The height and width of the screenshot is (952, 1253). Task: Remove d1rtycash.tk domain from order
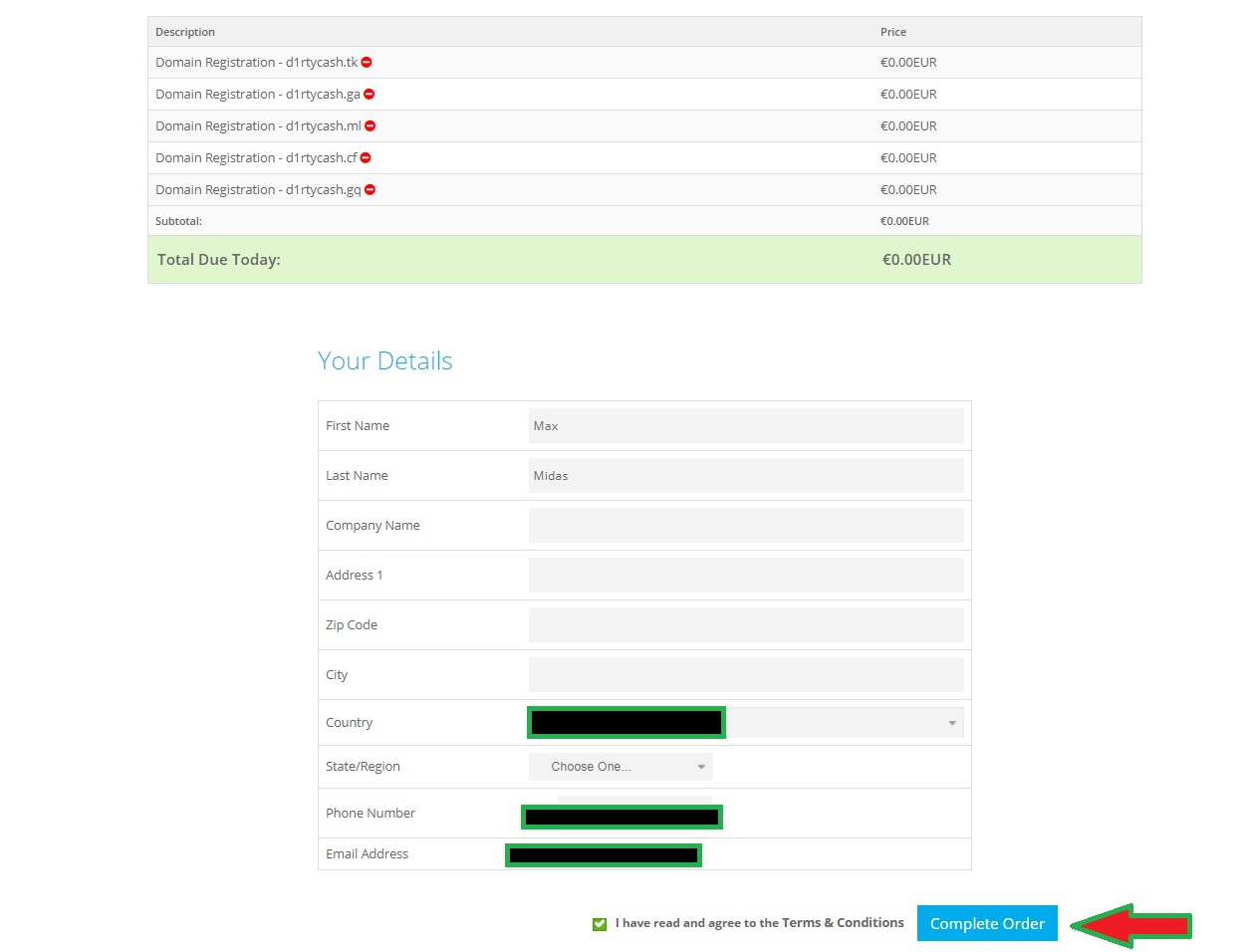pos(367,63)
